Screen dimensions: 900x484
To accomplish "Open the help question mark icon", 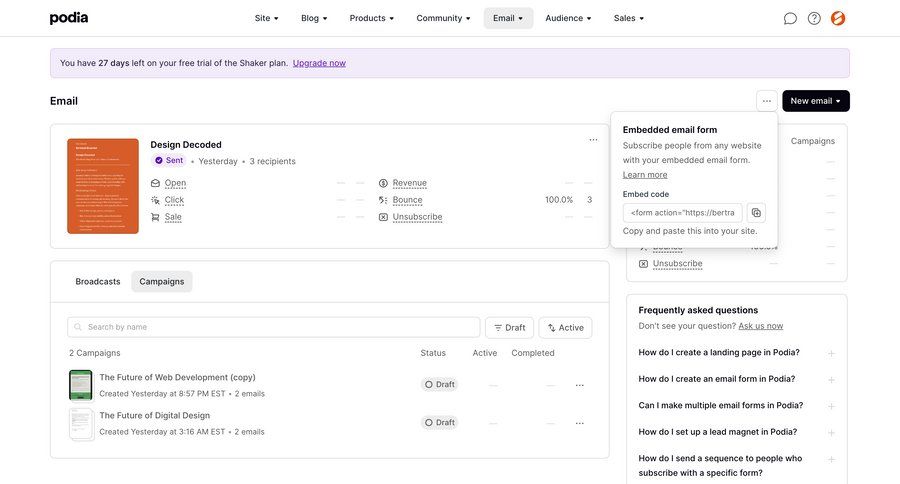I will click(x=814, y=18).
